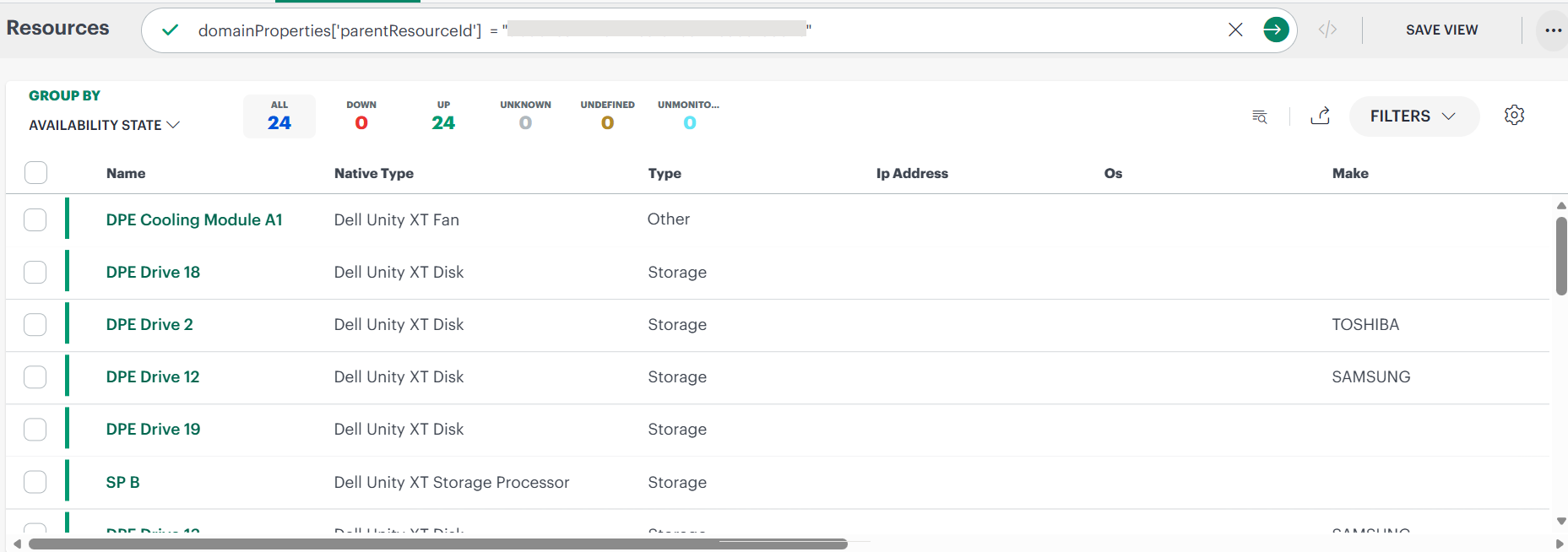
Task: Expand the FILTERS dropdown
Action: 1413,116
